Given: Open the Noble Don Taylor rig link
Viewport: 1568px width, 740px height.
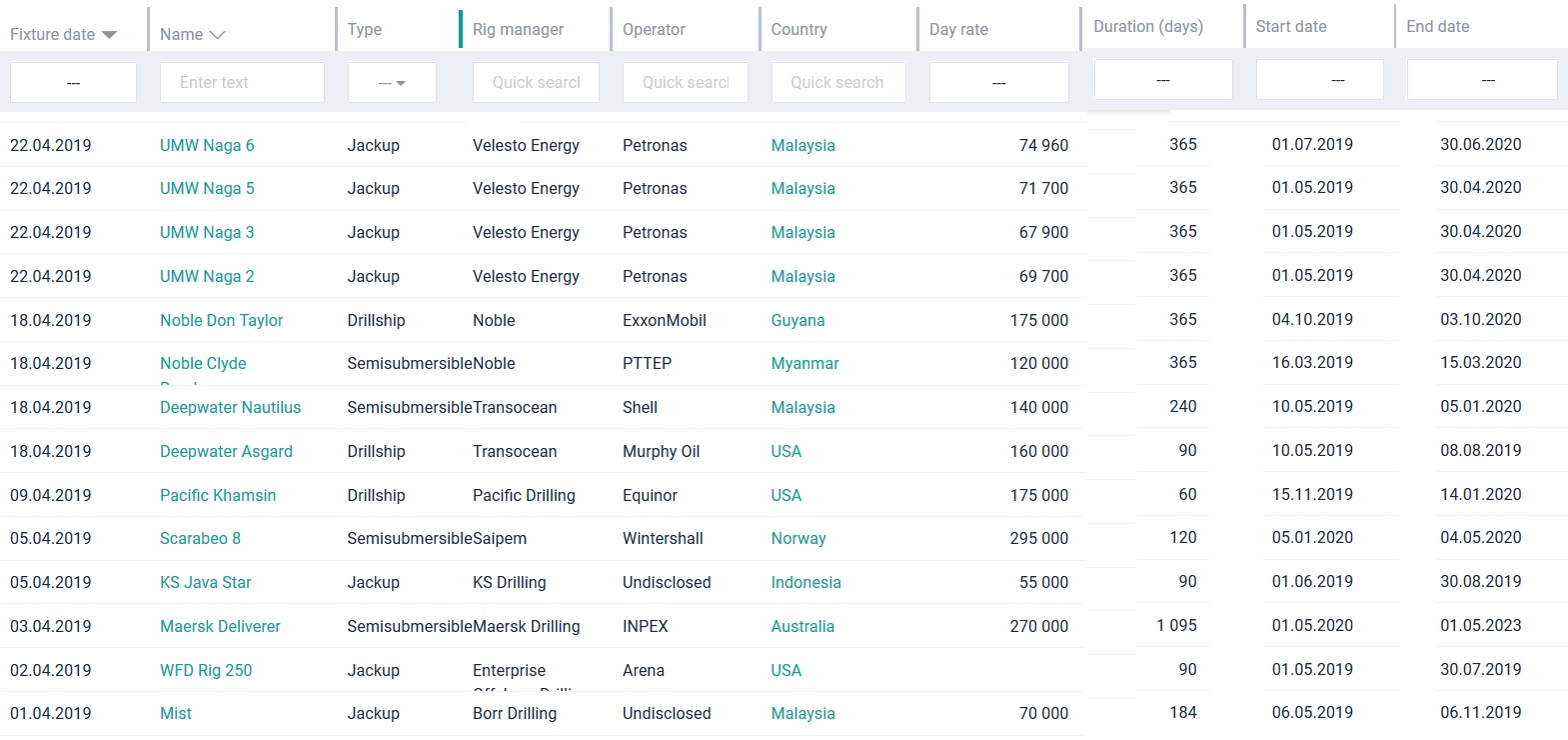Looking at the screenshot, I should [x=221, y=320].
